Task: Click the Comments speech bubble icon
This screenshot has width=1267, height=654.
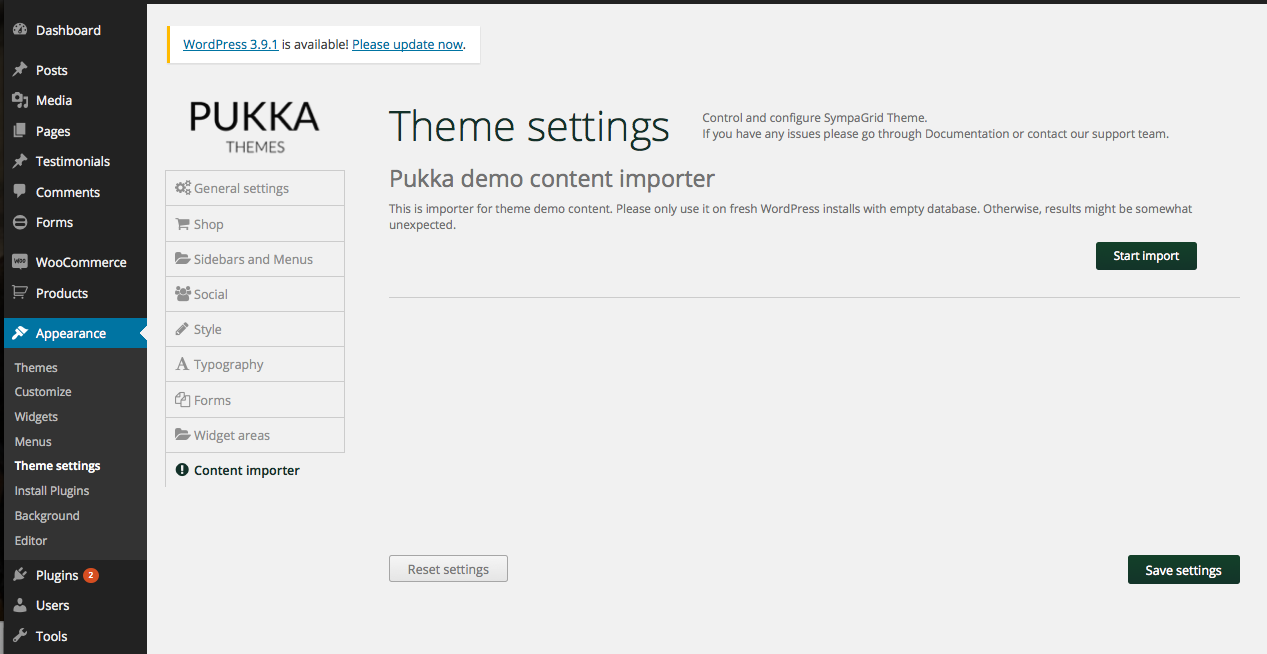Action: pos(19,192)
